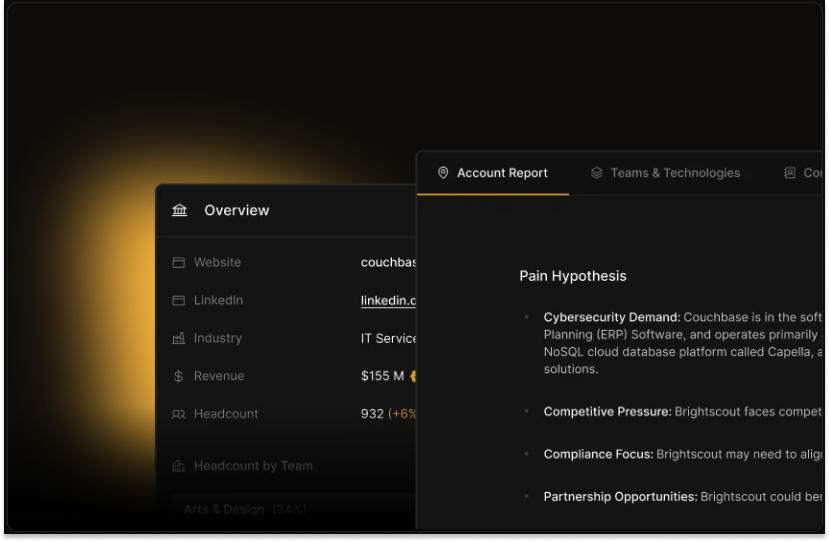Click the IT Service industry value
The image size is (829, 542).
(x=389, y=338)
